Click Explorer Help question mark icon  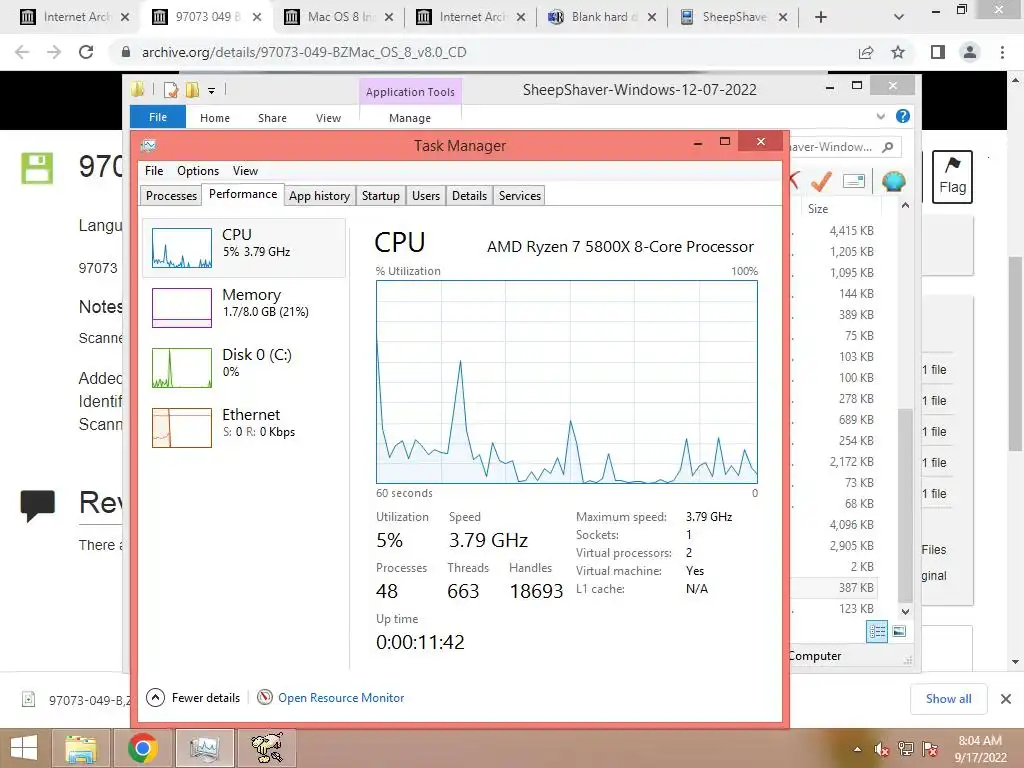pos(903,116)
